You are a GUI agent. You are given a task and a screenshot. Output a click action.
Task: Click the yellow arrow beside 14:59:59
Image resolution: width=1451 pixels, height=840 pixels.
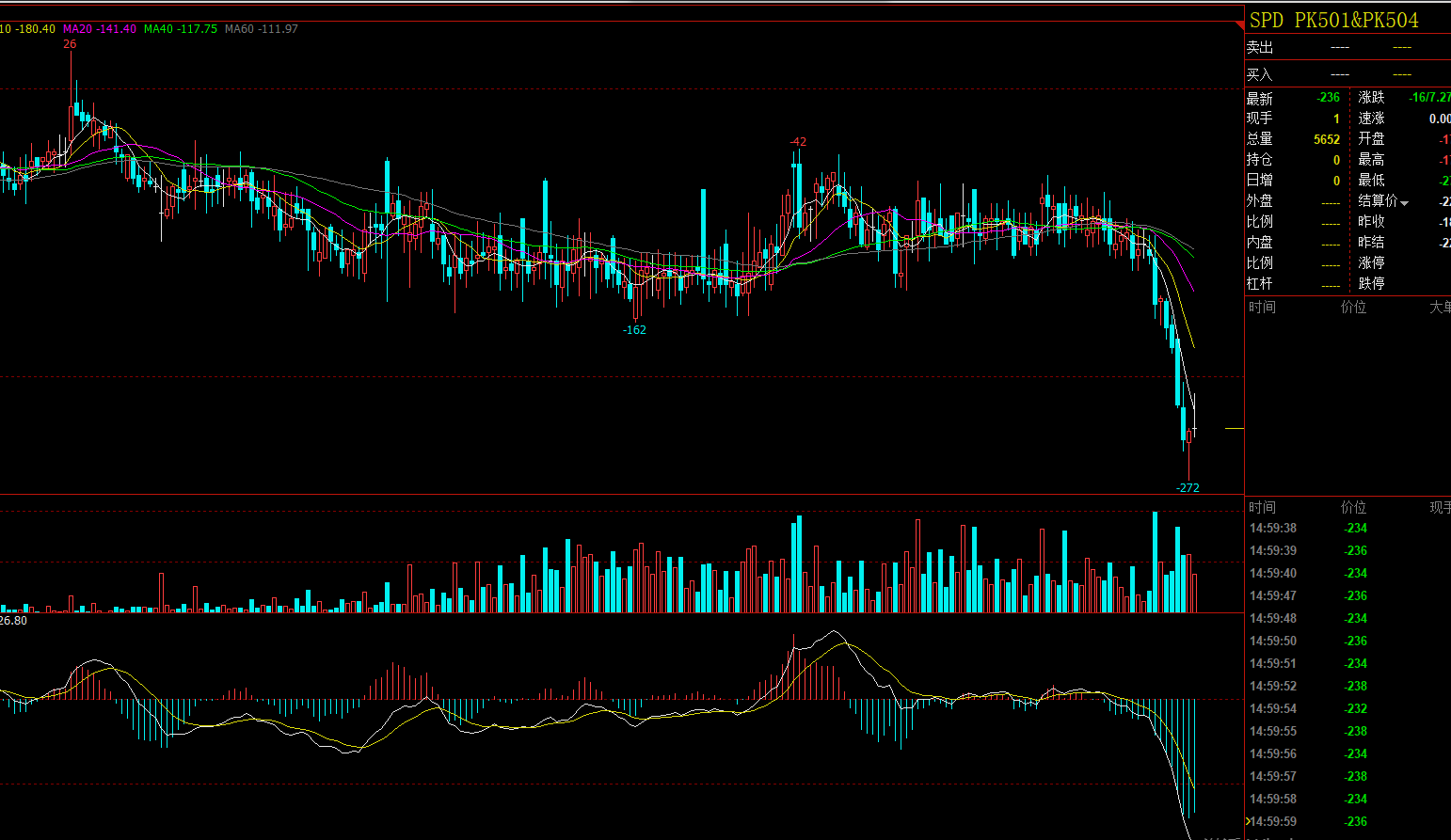(1248, 821)
